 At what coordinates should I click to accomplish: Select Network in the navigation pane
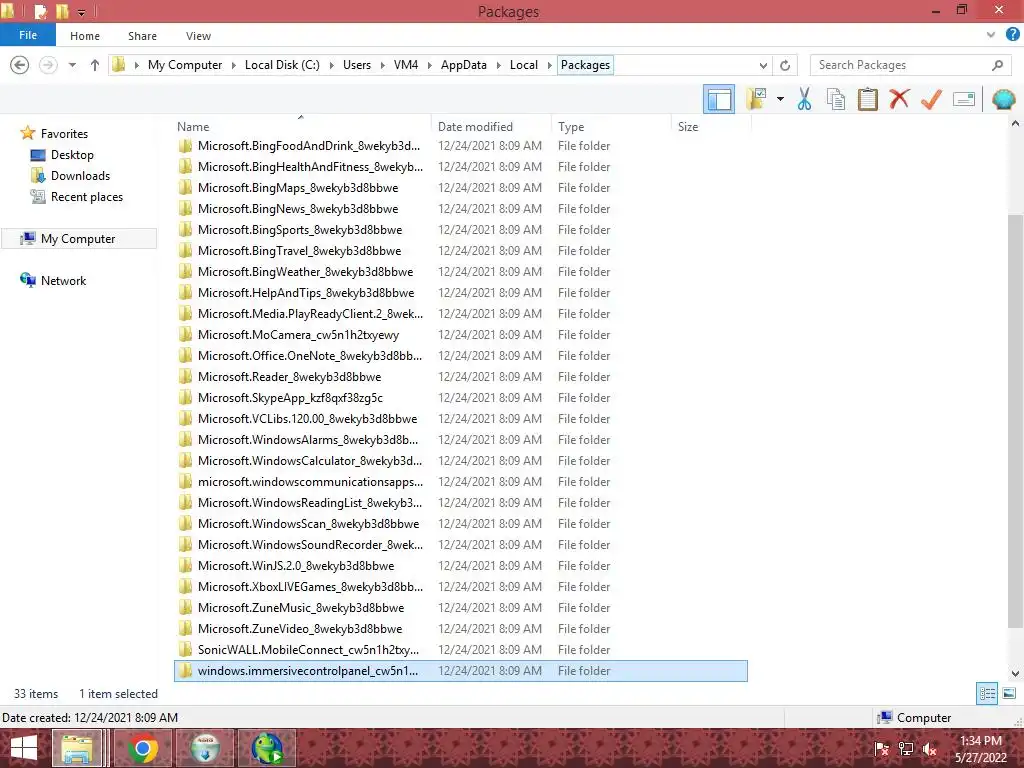pos(63,280)
